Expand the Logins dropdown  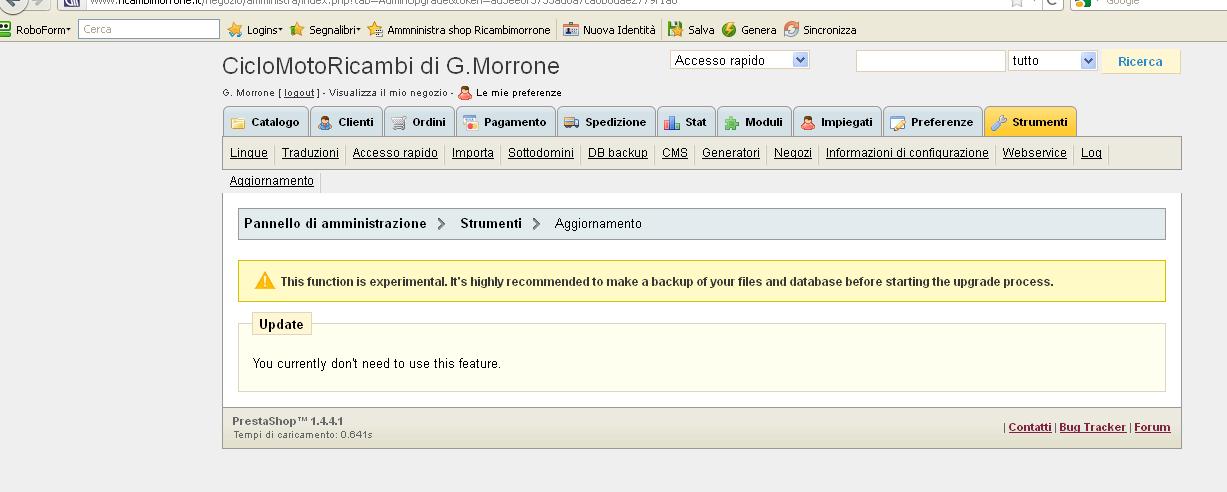(256, 30)
